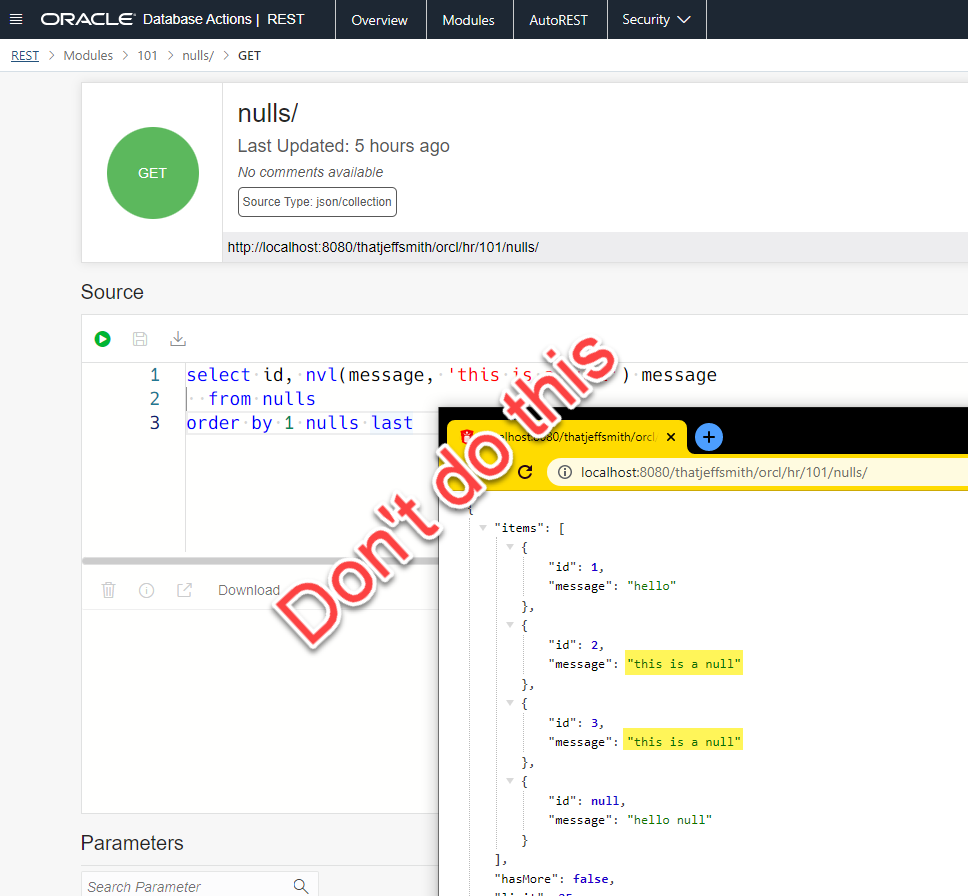Image resolution: width=968 pixels, height=896 pixels.
Task: Click the green GET method badge
Action: coord(152,173)
